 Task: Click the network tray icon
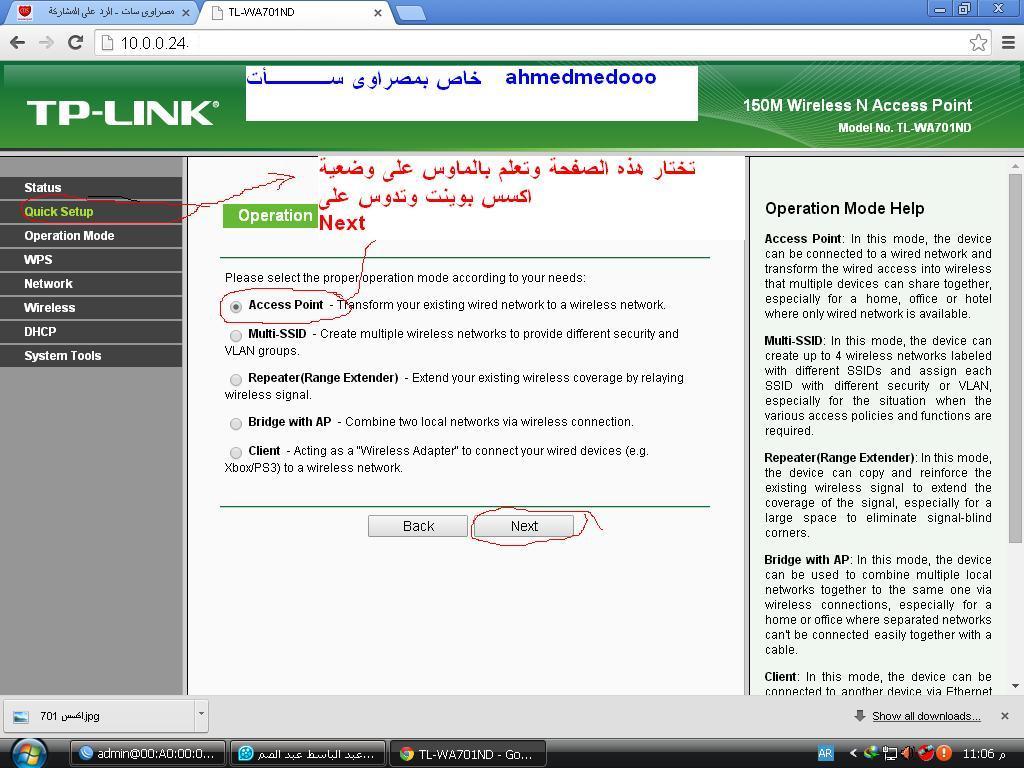[x=889, y=754]
